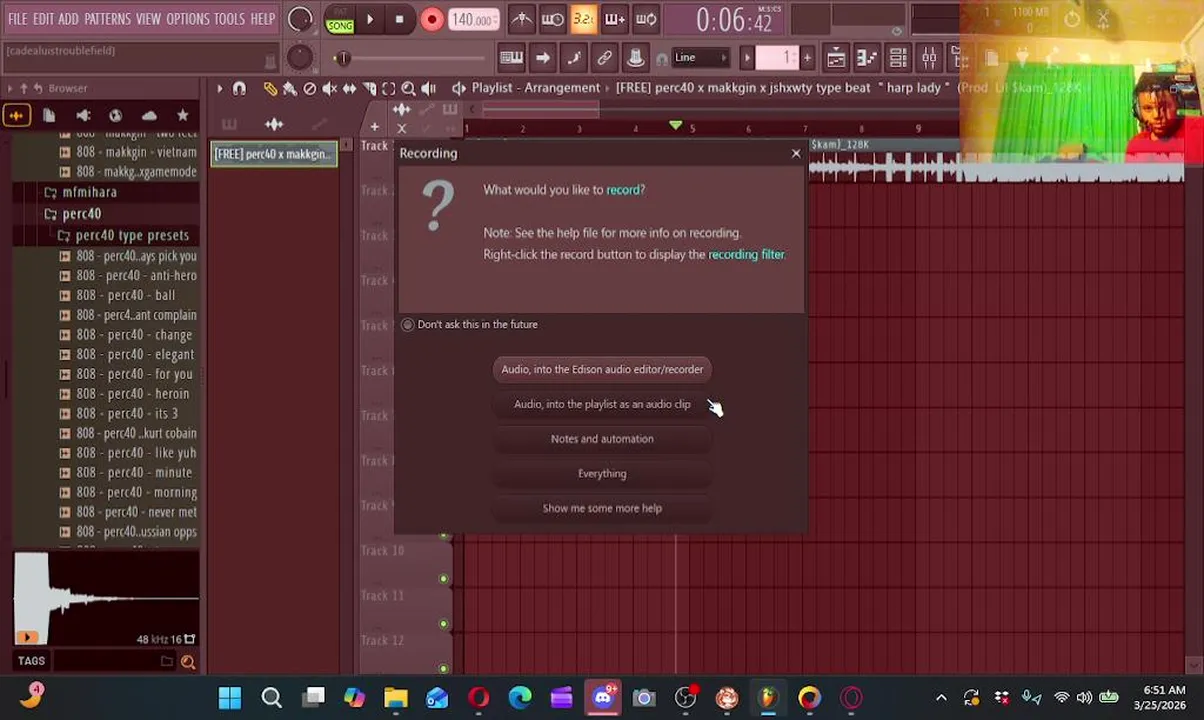1204x720 pixels.
Task: Click the stamp tool icon in toolbar
Action: 635,58
